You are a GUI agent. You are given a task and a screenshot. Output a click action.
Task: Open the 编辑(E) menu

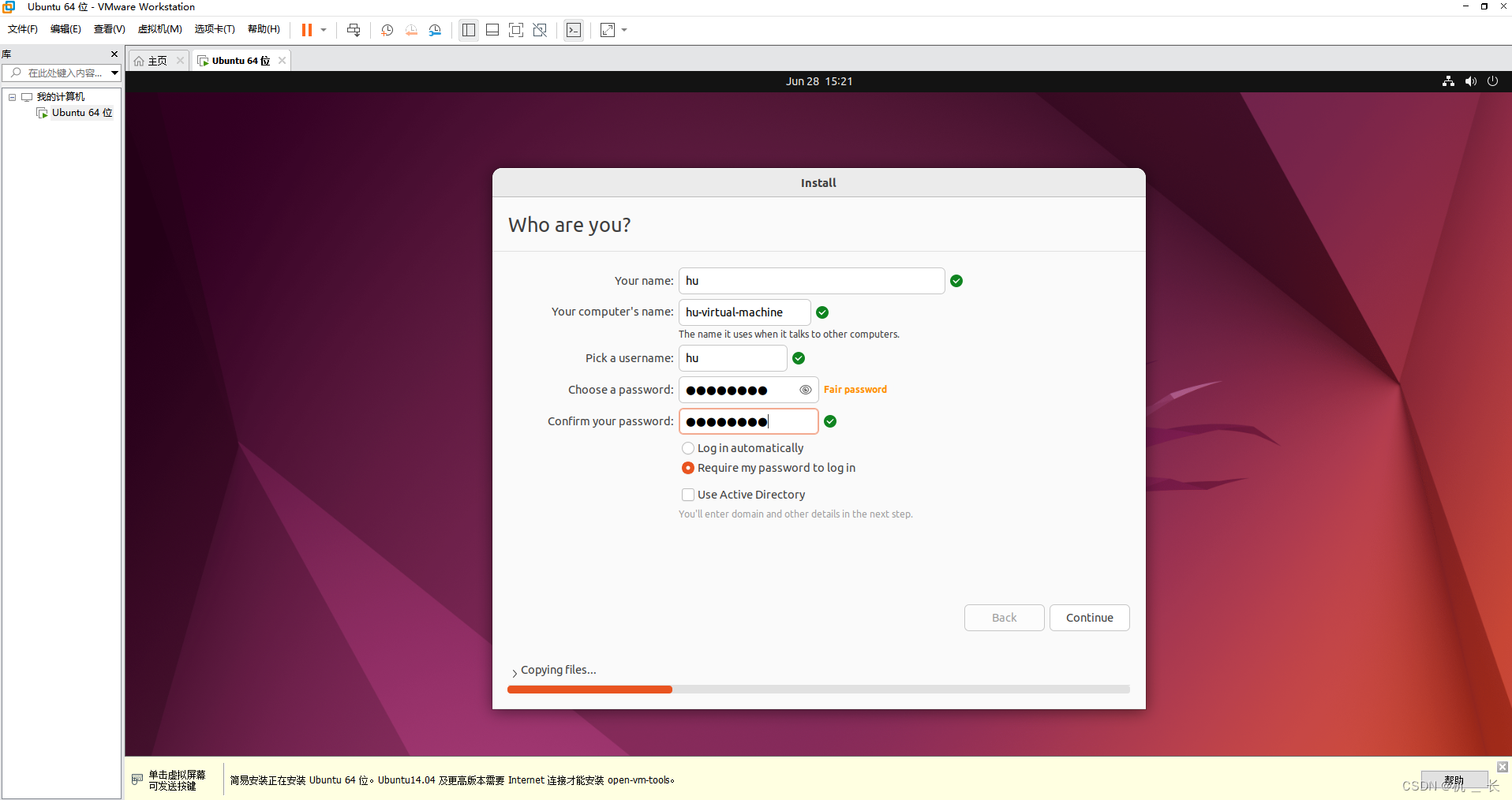(65, 29)
